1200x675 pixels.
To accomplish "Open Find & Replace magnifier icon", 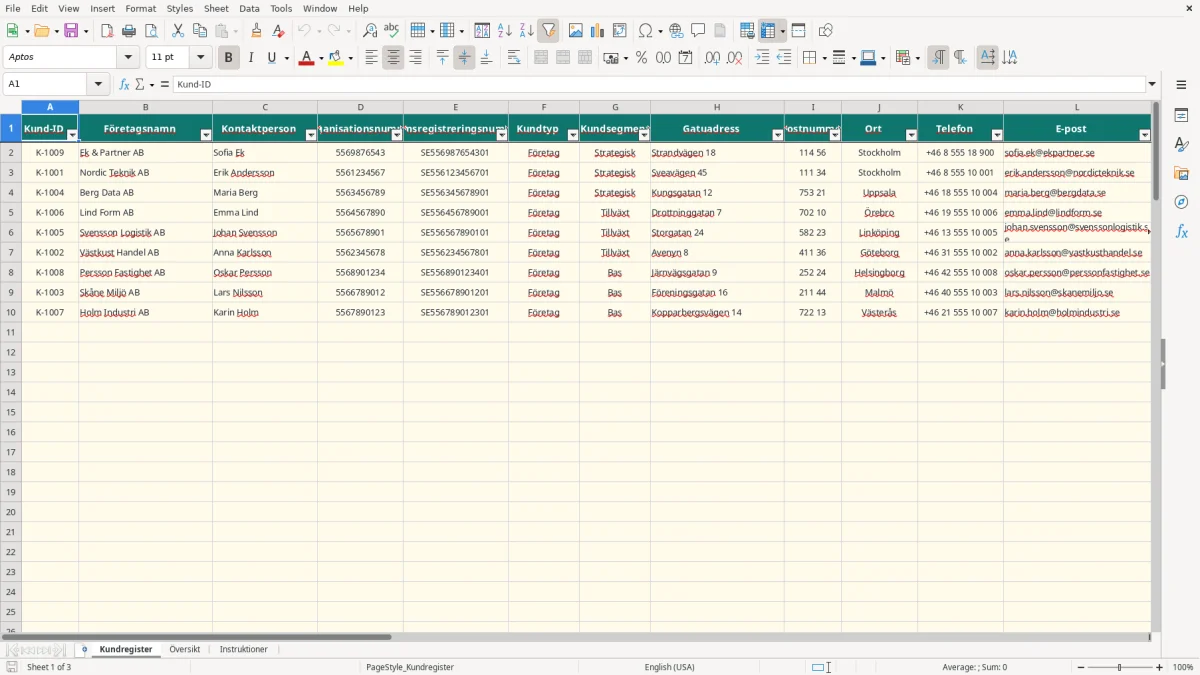I will [x=370, y=31].
